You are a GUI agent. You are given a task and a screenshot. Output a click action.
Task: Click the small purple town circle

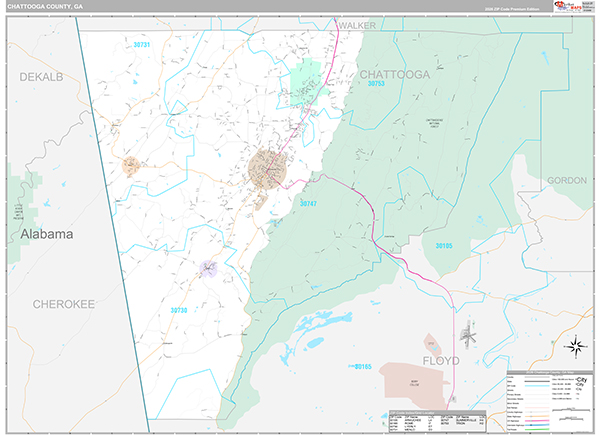[208, 268]
